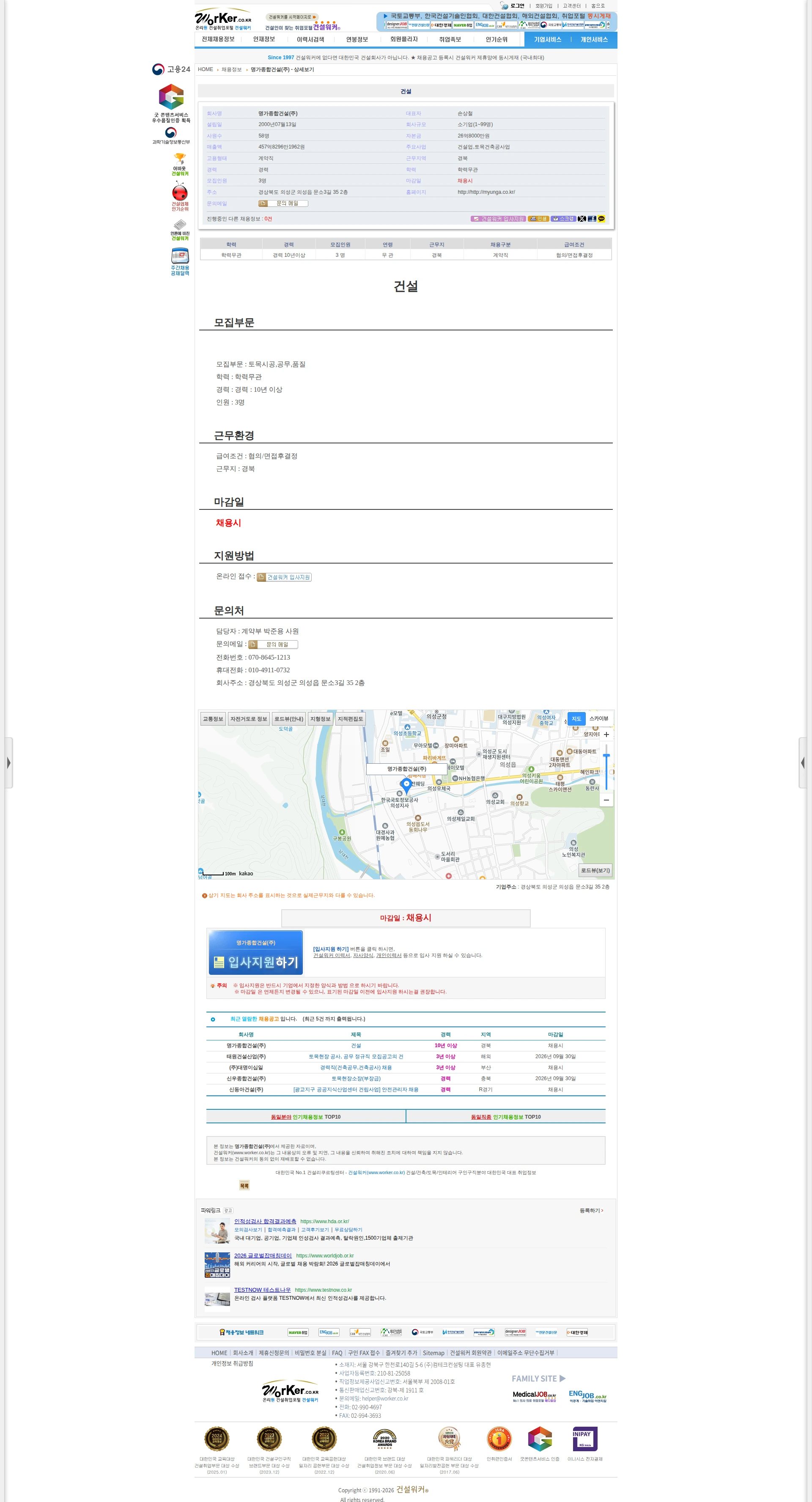
Task: Click the pink 건설워커 입사지원 button
Action: [498, 219]
